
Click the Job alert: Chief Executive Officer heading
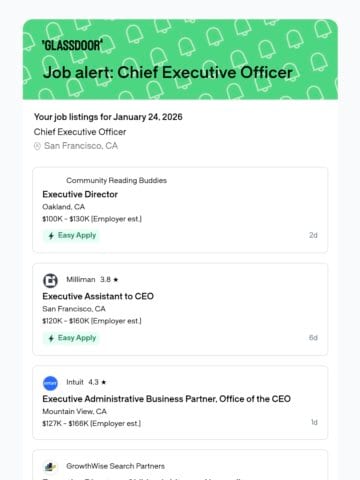(x=168, y=72)
